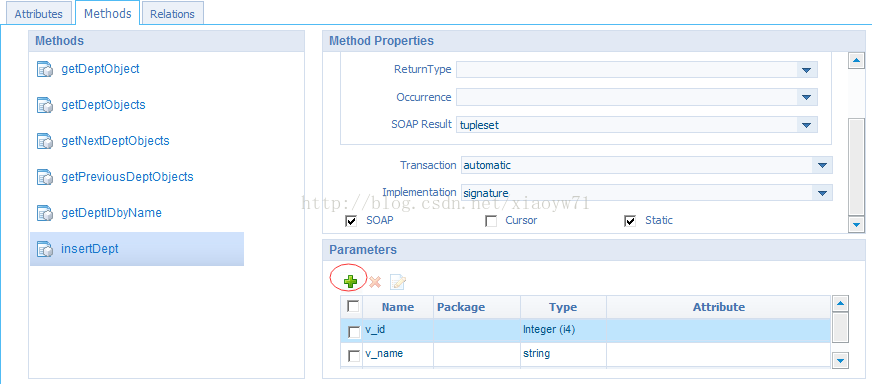
Task: Open the getNextDeptObjects method
Action: 115,141
